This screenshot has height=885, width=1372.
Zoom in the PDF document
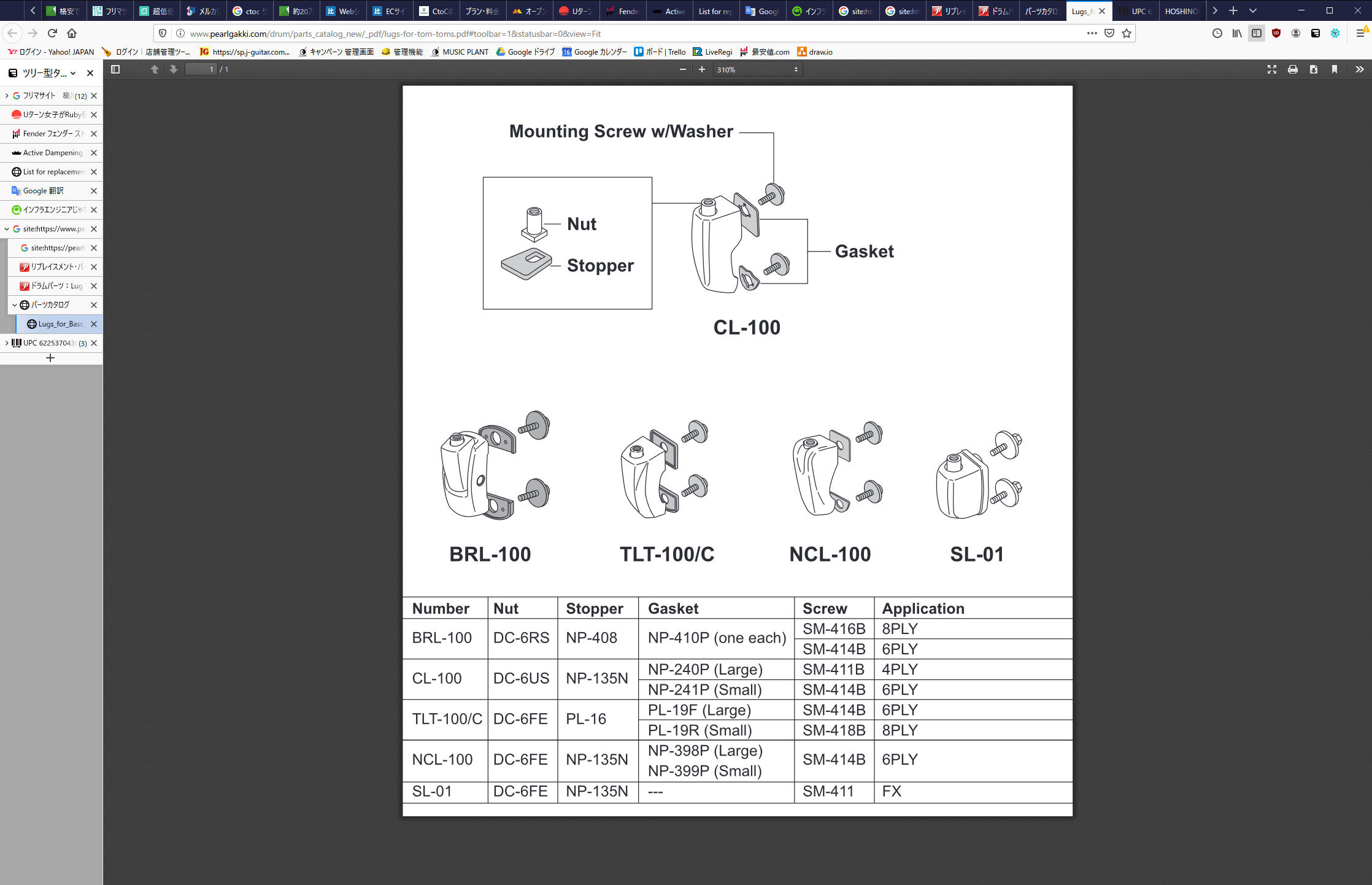coord(702,69)
